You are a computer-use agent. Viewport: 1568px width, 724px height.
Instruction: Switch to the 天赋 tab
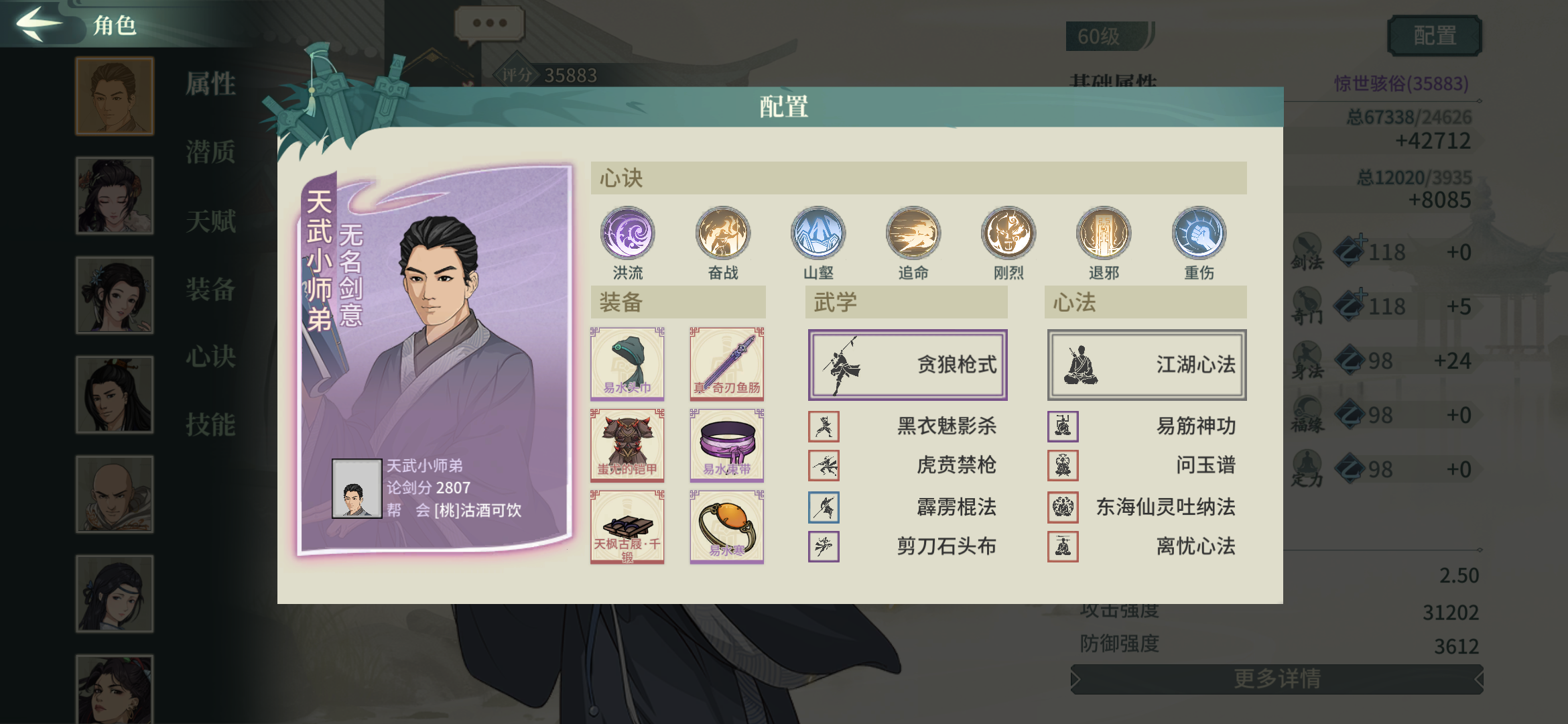pos(210,221)
